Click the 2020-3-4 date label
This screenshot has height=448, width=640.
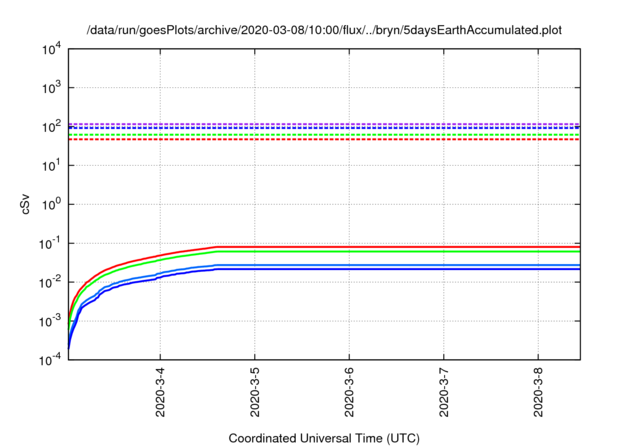coord(160,392)
